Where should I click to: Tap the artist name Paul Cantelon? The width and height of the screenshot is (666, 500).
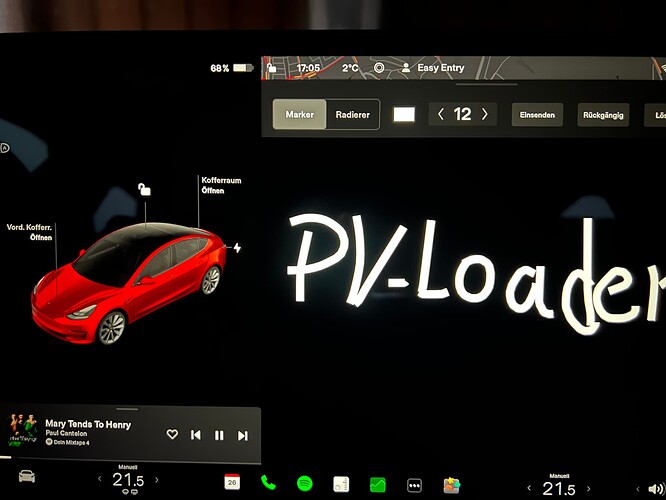(x=66, y=433)
